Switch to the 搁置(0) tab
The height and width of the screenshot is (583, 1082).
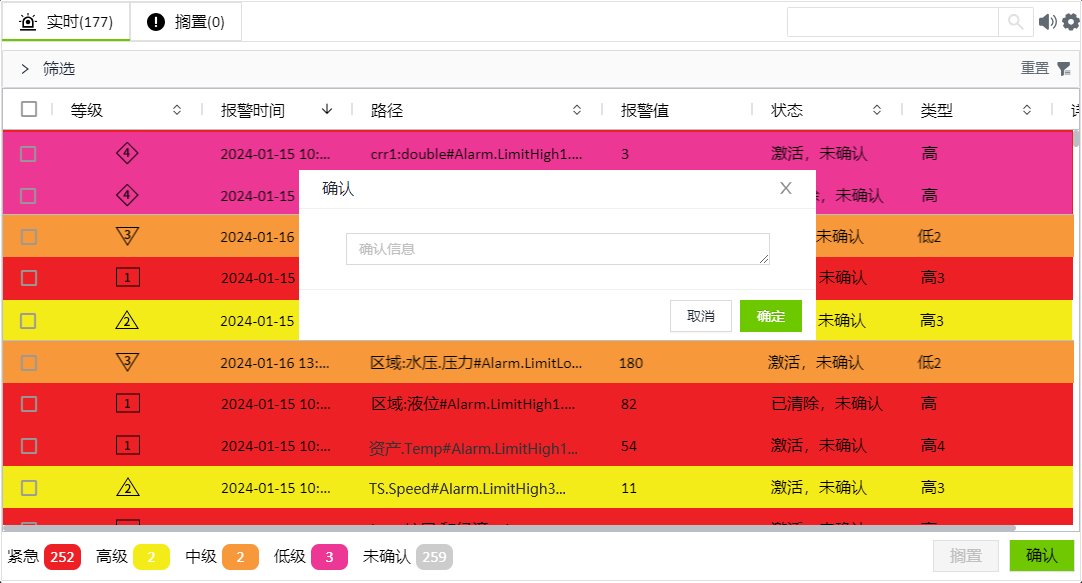tap(186, 22)
